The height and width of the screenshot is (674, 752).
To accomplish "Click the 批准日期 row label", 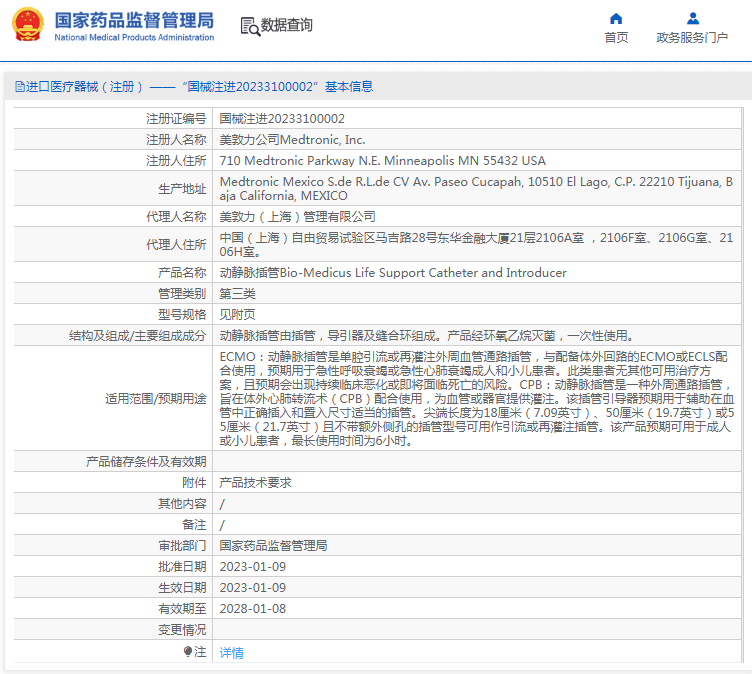I will 182,567.
